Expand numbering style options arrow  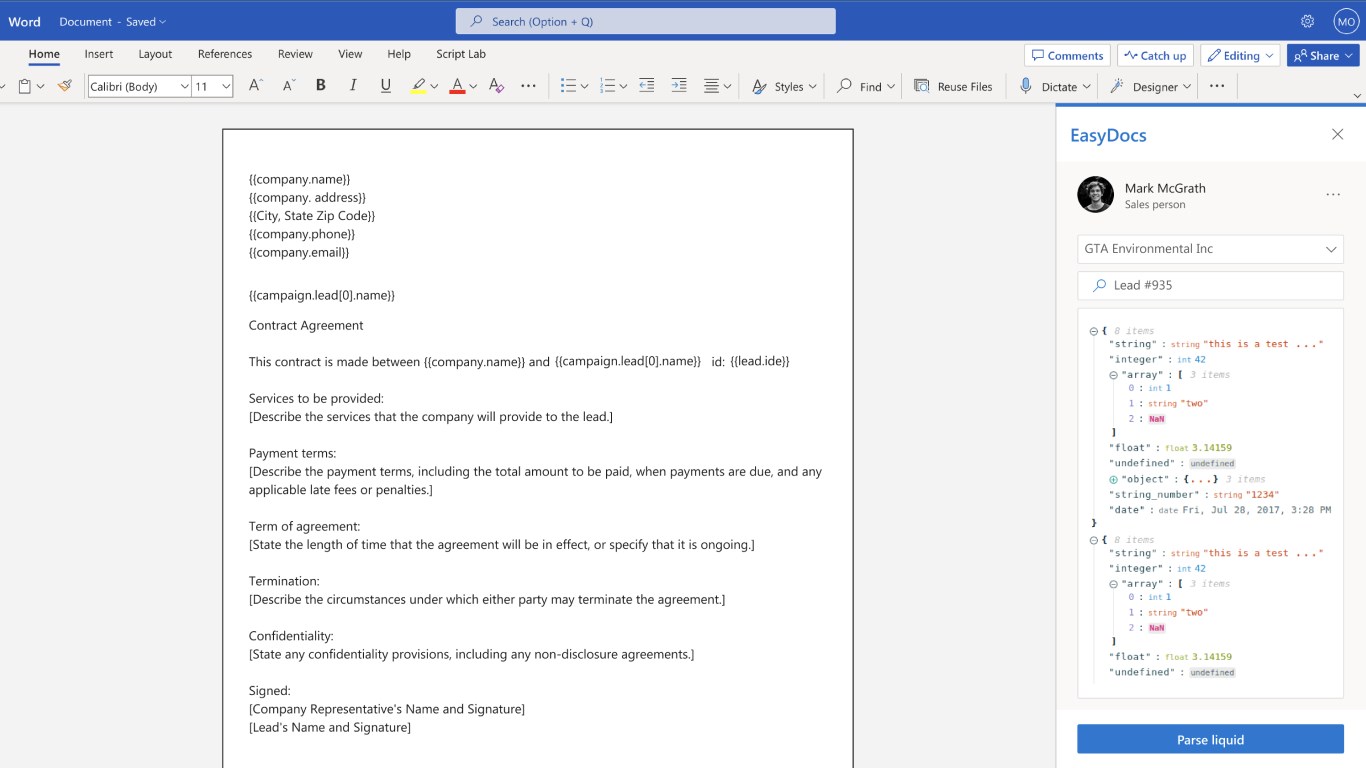pos(623,87)
